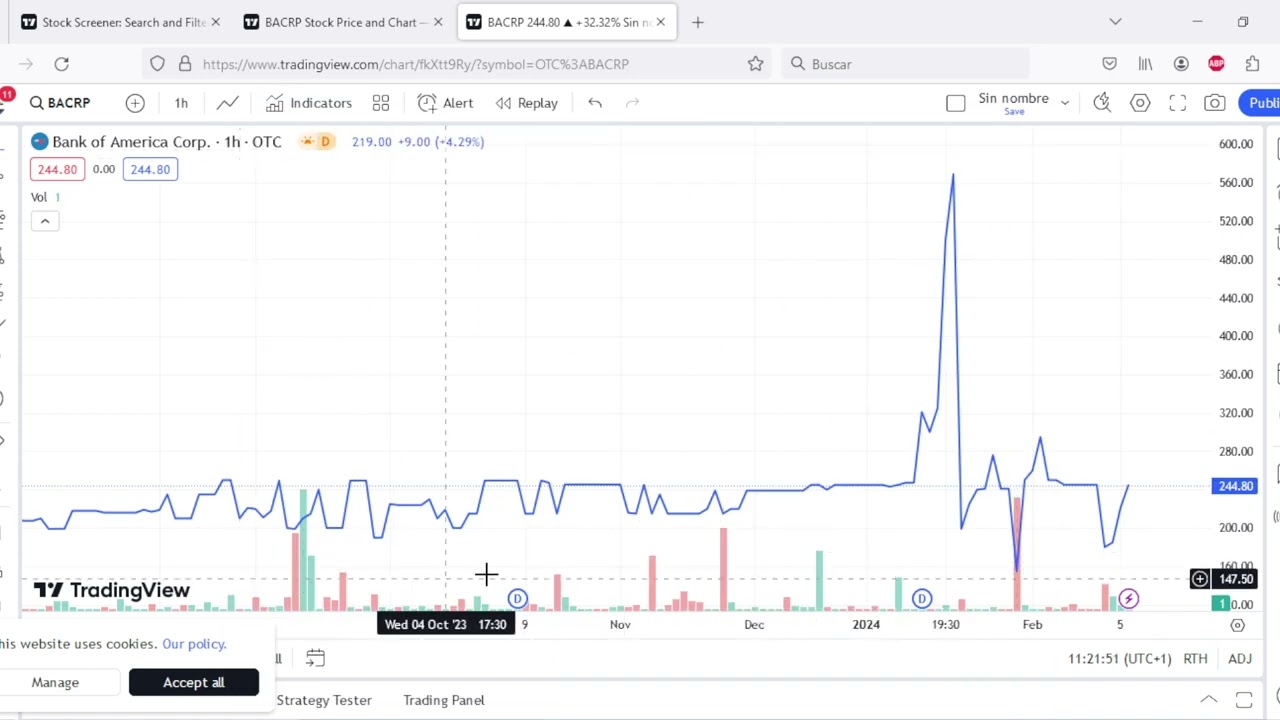The width and height of the screenshot is (1280, 720).
Task: Open the 1h interval selector
Action: coord(181,103)
